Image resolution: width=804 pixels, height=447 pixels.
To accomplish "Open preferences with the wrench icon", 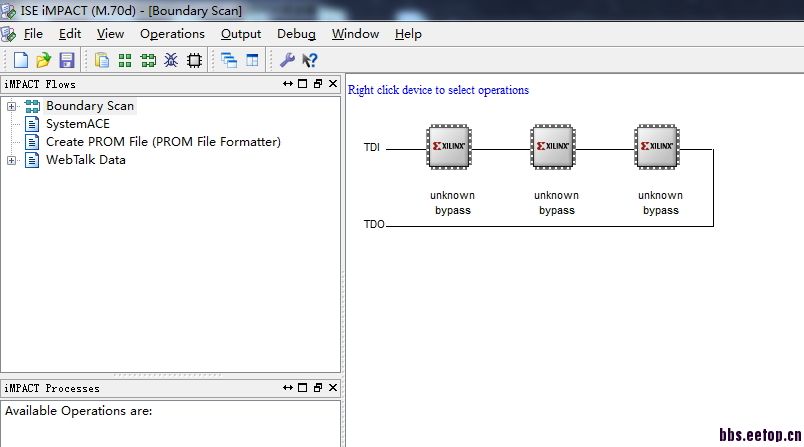I will [x=287, y=60].
